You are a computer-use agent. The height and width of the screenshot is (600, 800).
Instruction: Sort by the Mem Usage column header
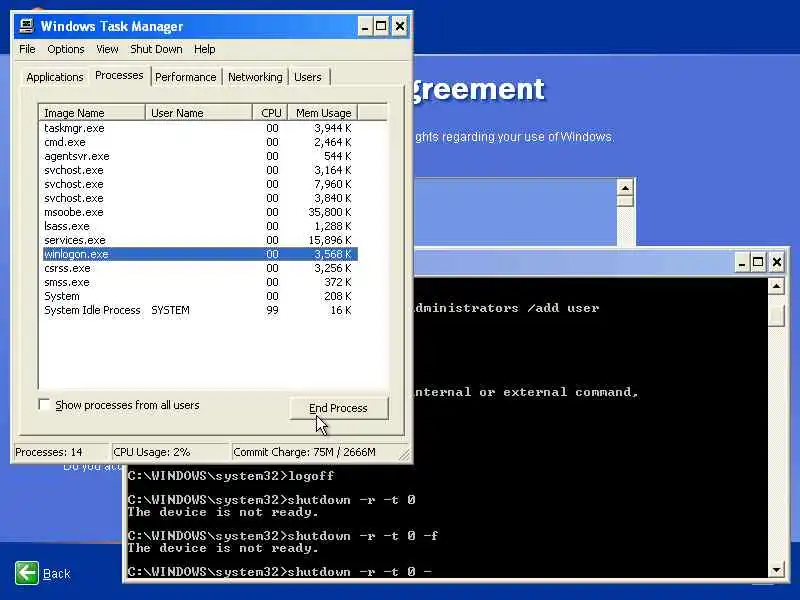[323, 113]
